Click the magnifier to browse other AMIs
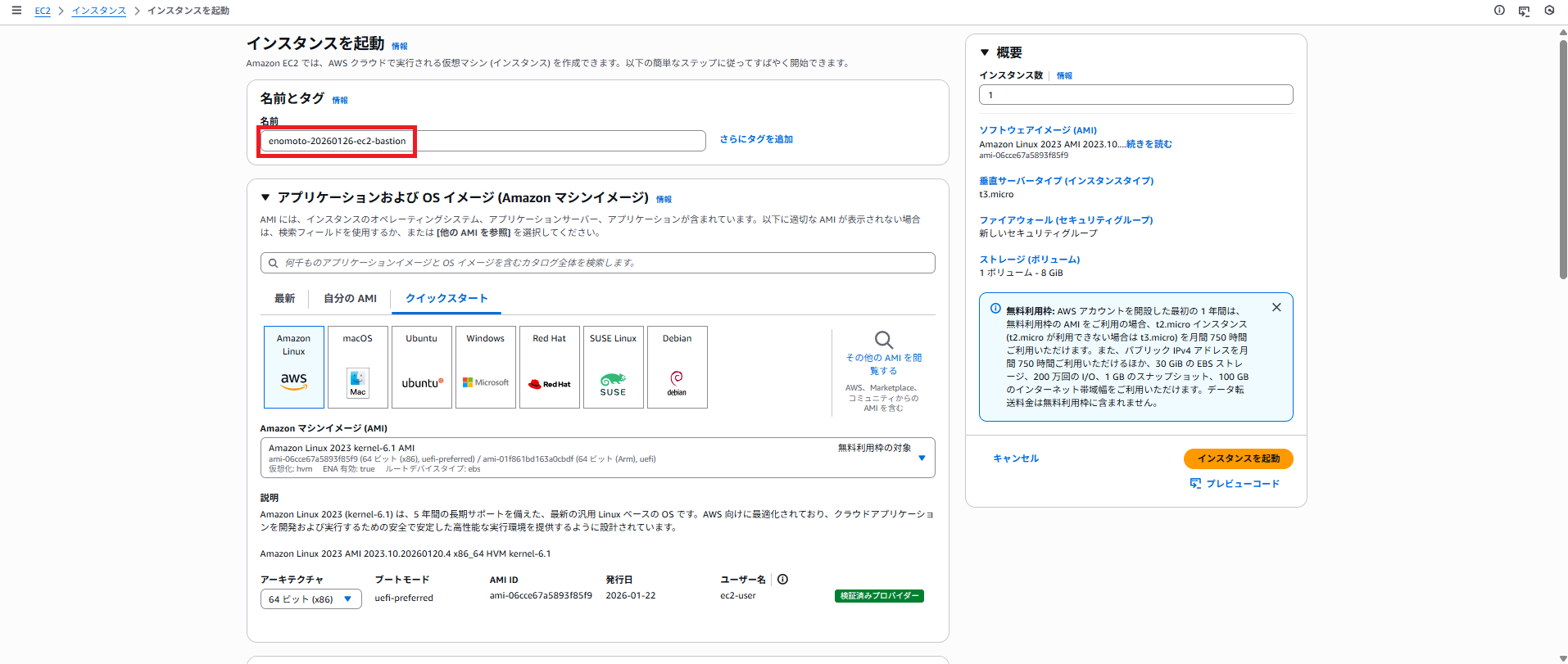The width and height of the screenshot is (1568, 664). 883,340
